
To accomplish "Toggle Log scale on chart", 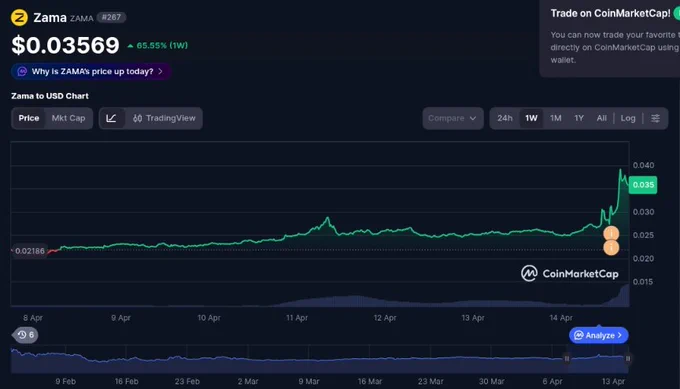I will click(x=628, y=118).
